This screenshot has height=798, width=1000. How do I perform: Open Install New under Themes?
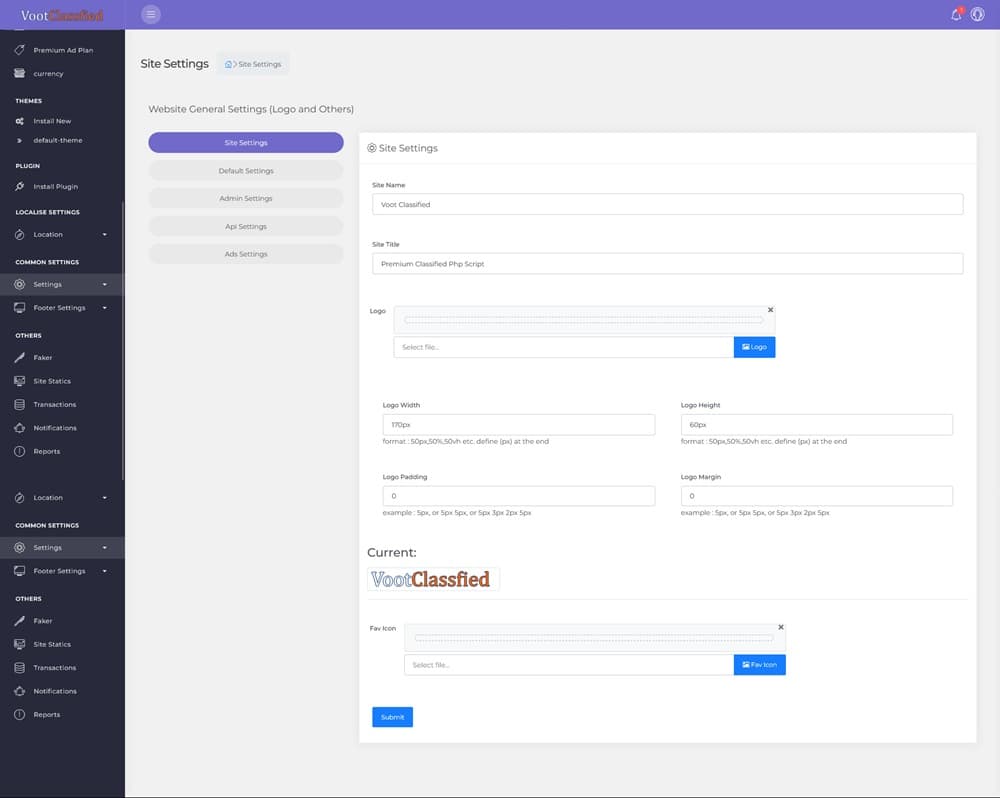(x=52, y=121)
